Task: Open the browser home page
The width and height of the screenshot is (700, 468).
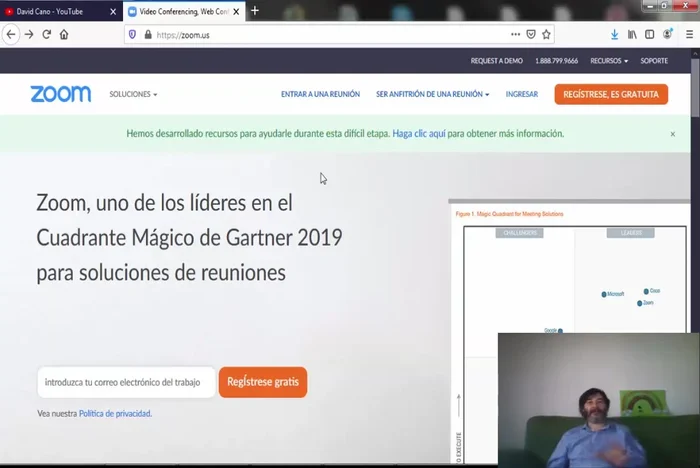Action: (64, 34)
